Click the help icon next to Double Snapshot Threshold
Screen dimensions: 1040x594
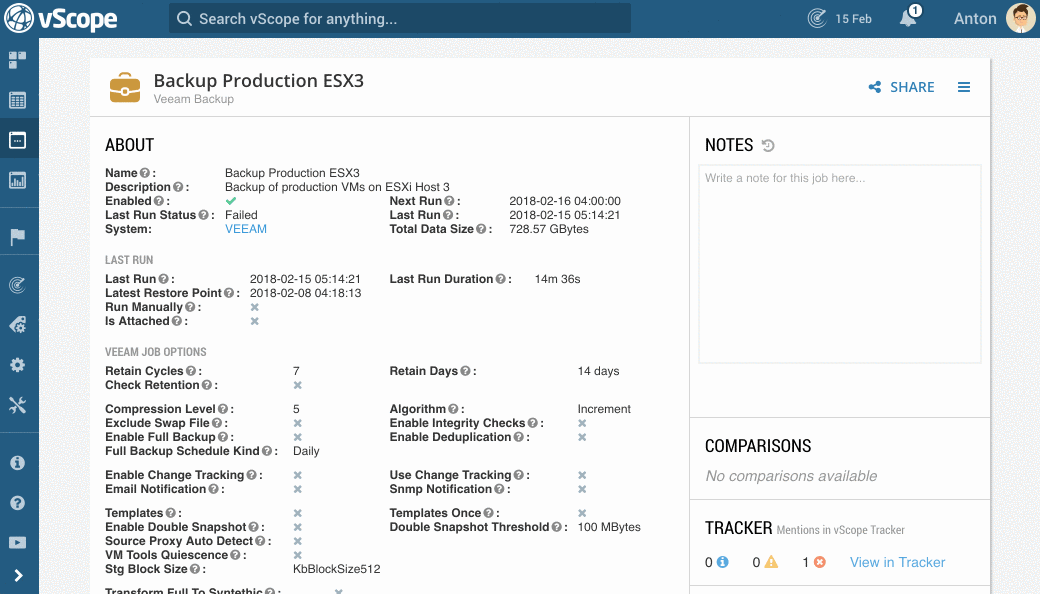(x=556, y=527)
